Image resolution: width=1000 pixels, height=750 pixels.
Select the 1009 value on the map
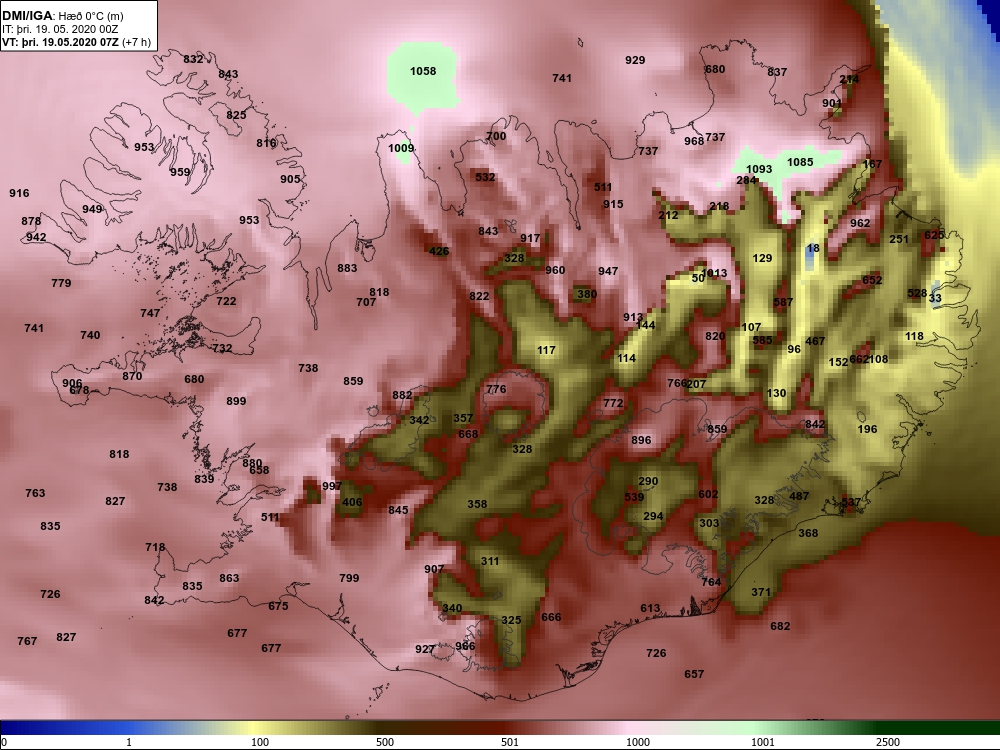click(401, 148)
